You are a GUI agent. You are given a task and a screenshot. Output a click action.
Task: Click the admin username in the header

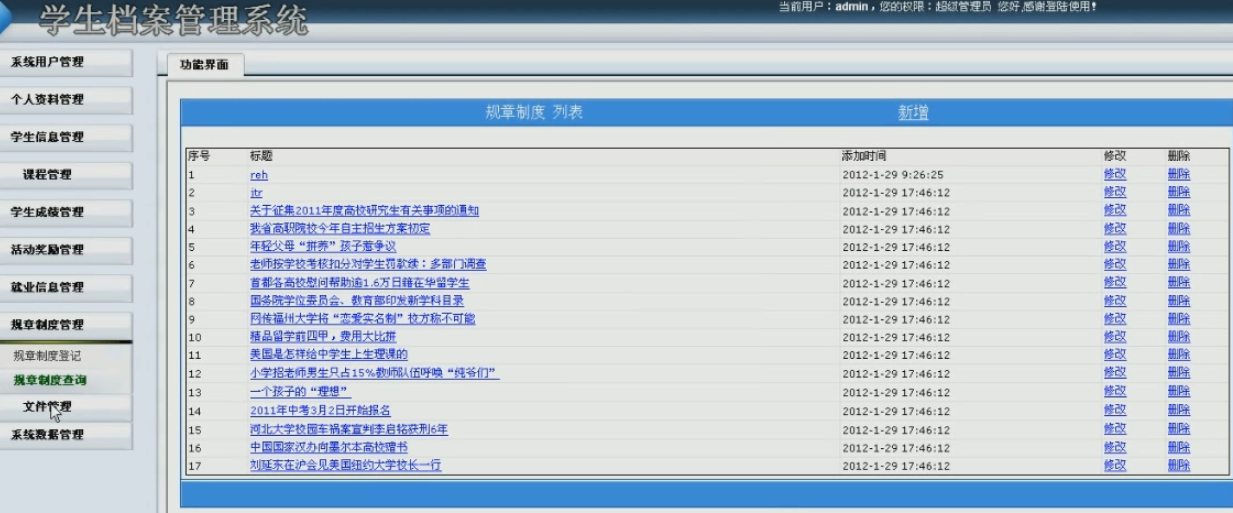pos(852,8)
